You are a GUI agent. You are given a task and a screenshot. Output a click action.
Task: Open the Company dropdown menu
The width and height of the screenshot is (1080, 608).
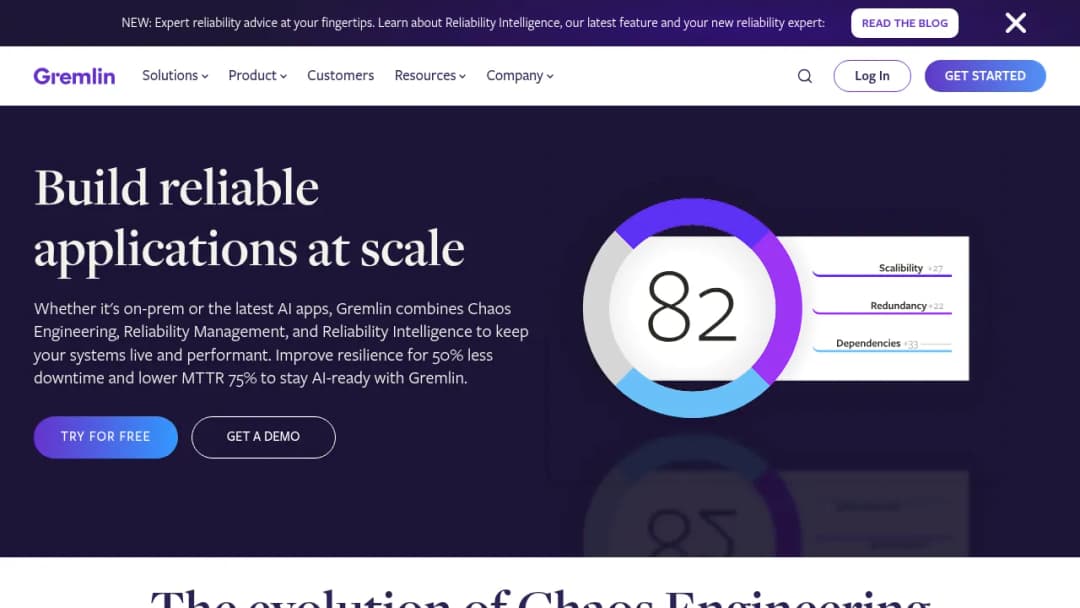point(519,76)
